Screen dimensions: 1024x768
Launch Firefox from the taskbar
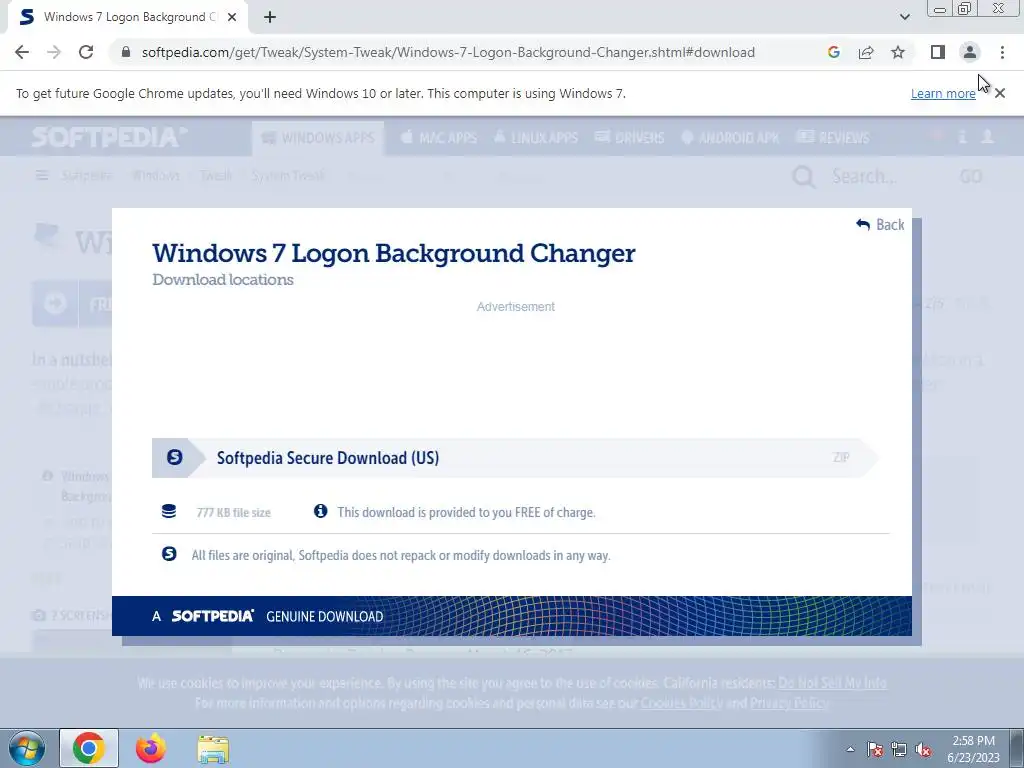pos(151,748)
